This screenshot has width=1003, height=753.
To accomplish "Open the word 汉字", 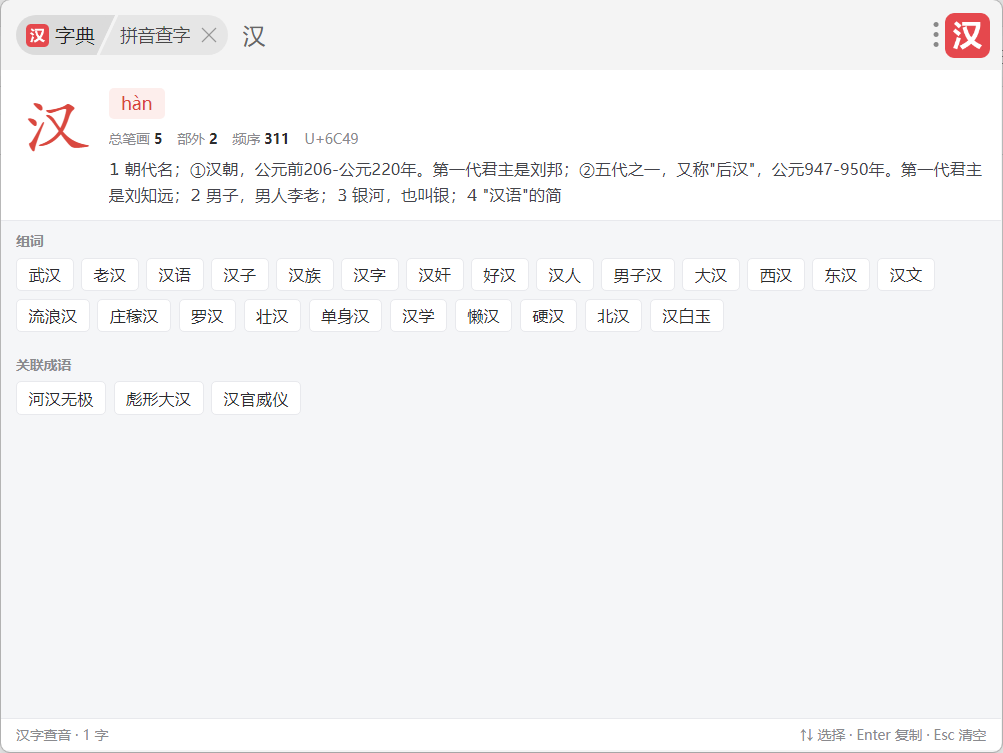I will click(x=370, y=275).
